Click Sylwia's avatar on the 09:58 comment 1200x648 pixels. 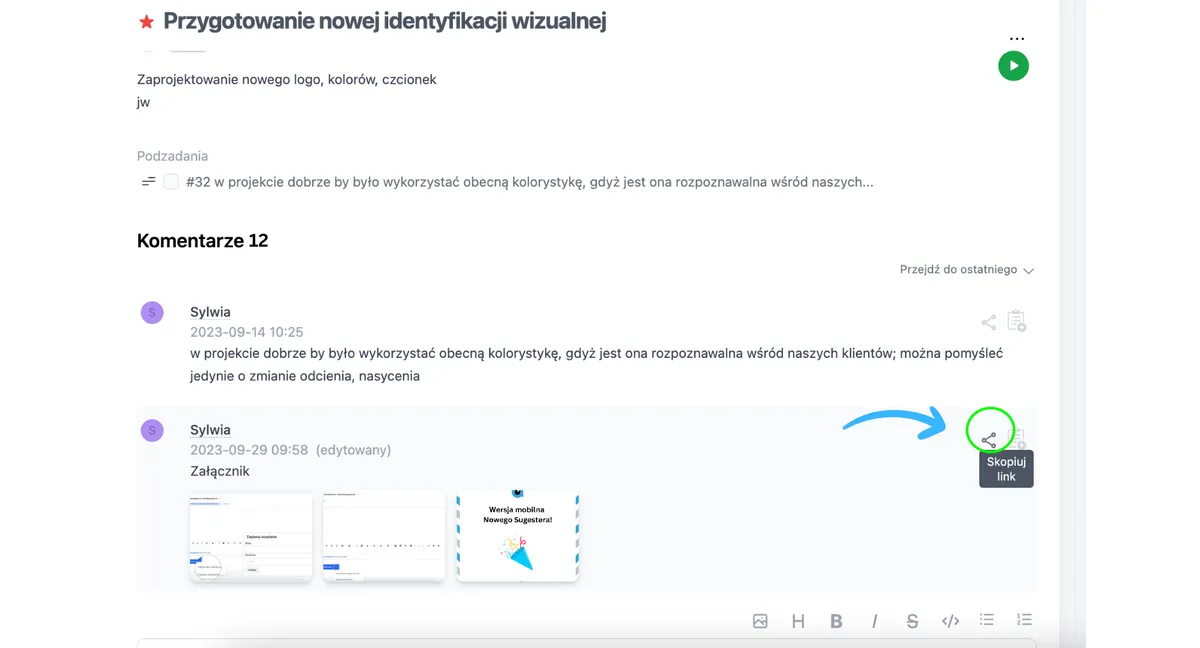point(152,431)
